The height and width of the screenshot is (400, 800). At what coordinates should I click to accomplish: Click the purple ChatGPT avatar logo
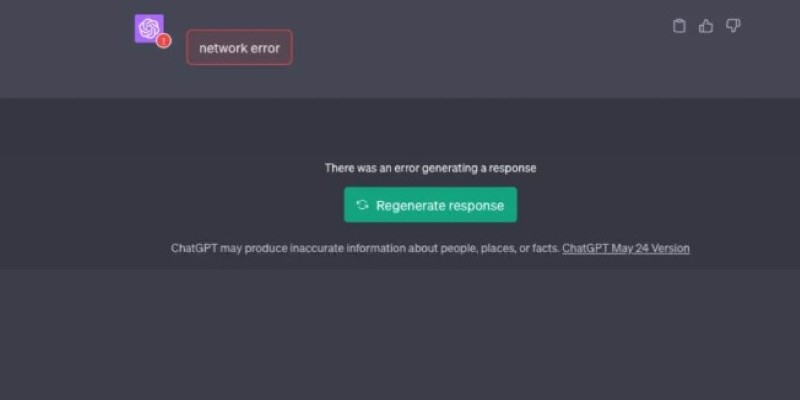[149, 29]
